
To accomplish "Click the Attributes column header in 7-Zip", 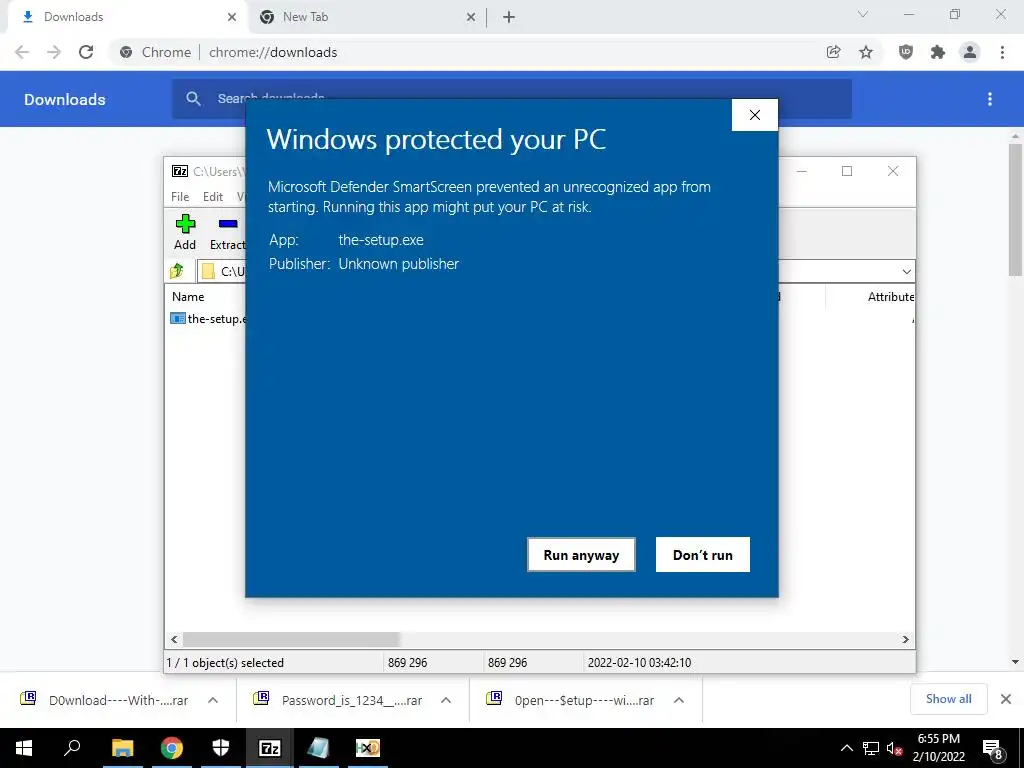I will 891,296.
